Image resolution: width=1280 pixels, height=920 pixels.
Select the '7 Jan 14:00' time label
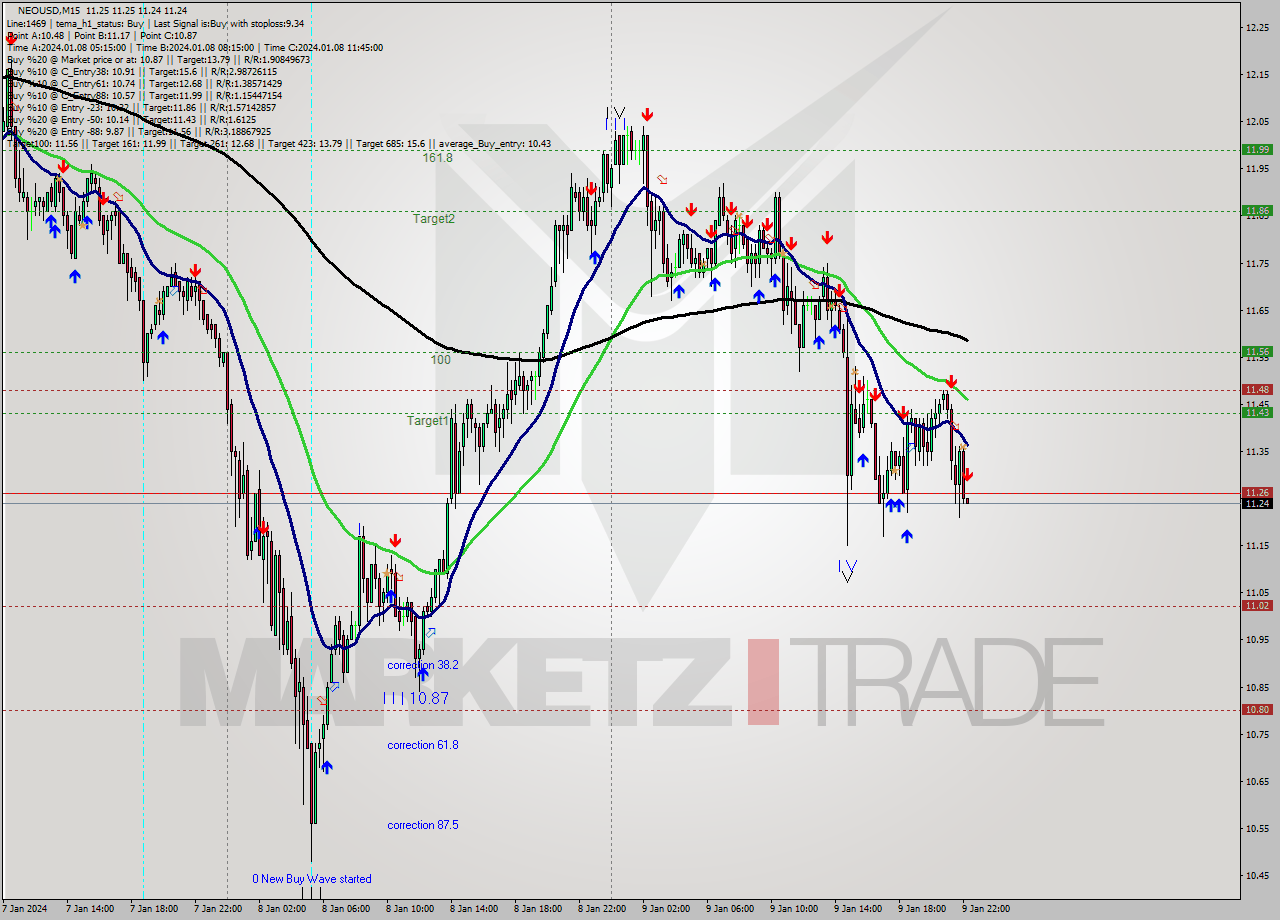(91, 909)
